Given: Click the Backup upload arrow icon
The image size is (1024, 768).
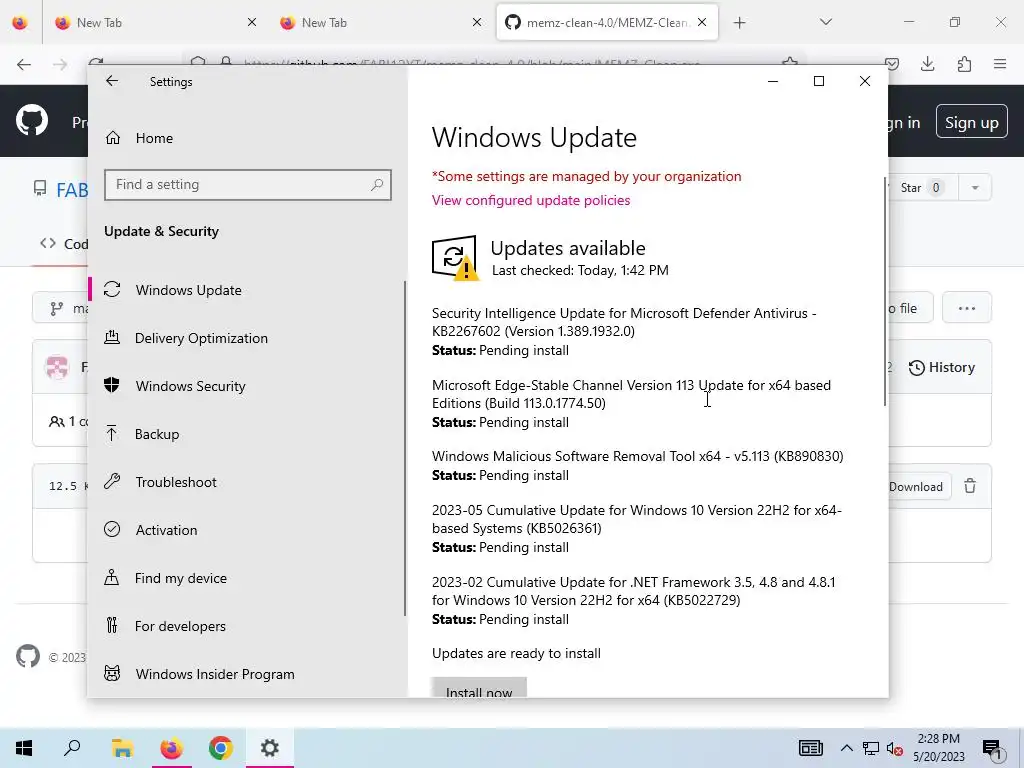Looking at the screenshot, I should (x=112, y=433).
